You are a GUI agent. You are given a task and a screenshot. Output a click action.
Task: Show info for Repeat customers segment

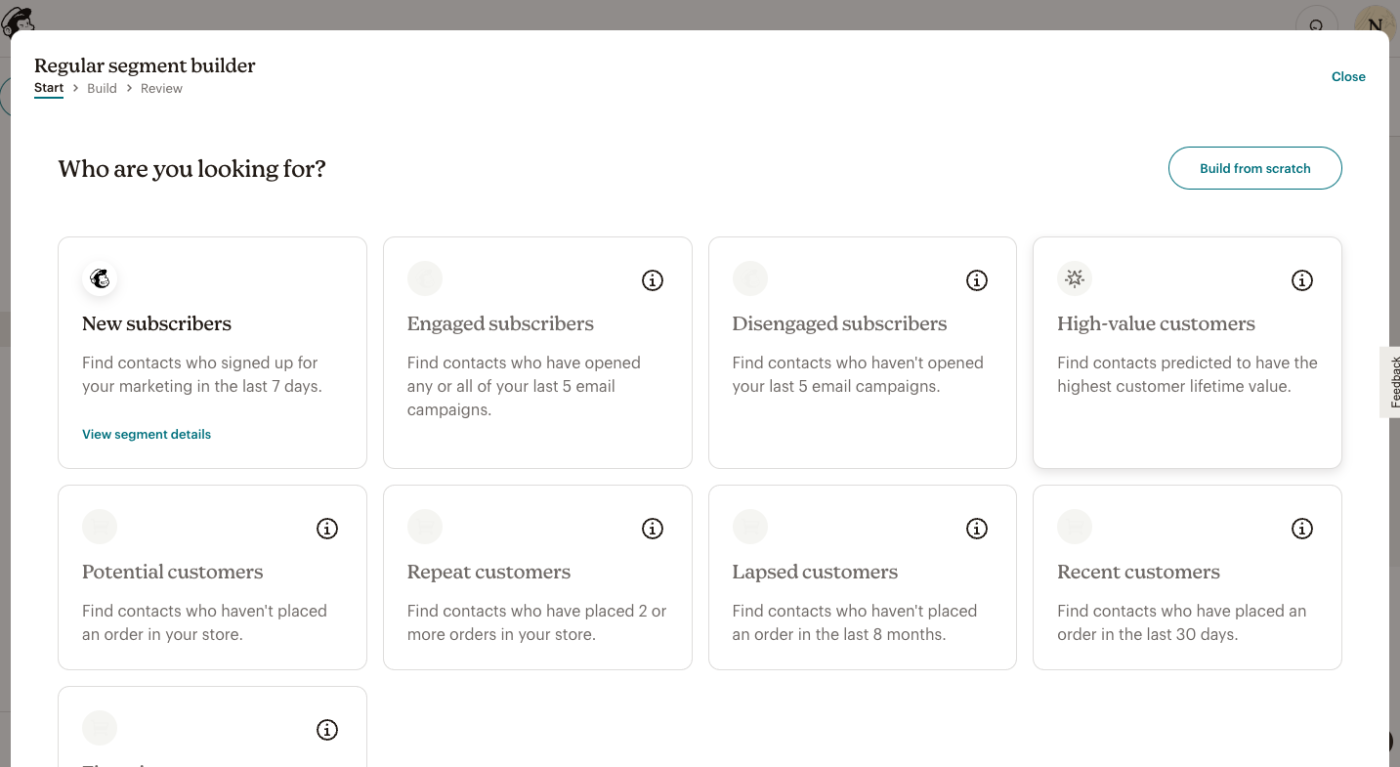pos(652,529)
